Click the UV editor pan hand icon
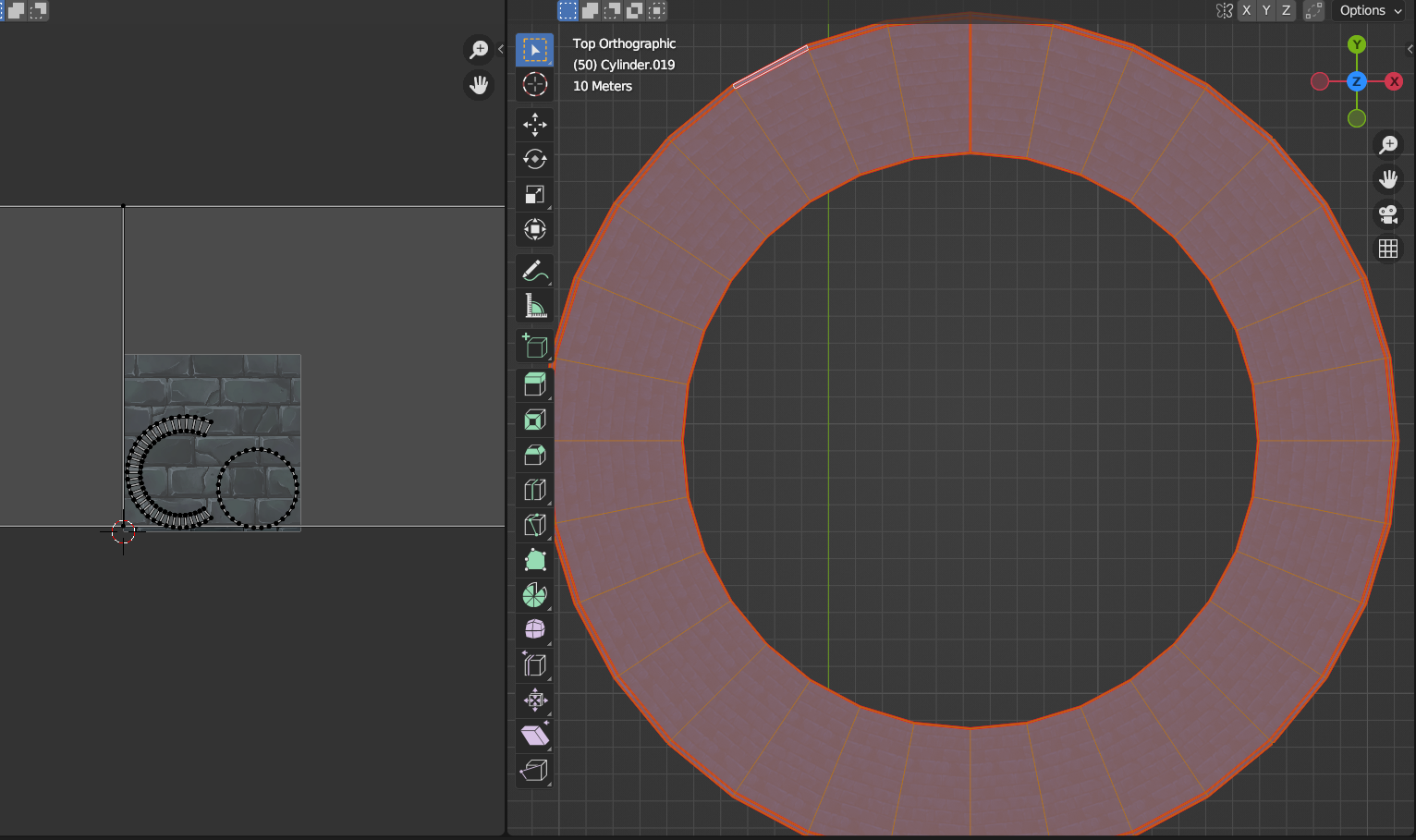 coord(478,85)
